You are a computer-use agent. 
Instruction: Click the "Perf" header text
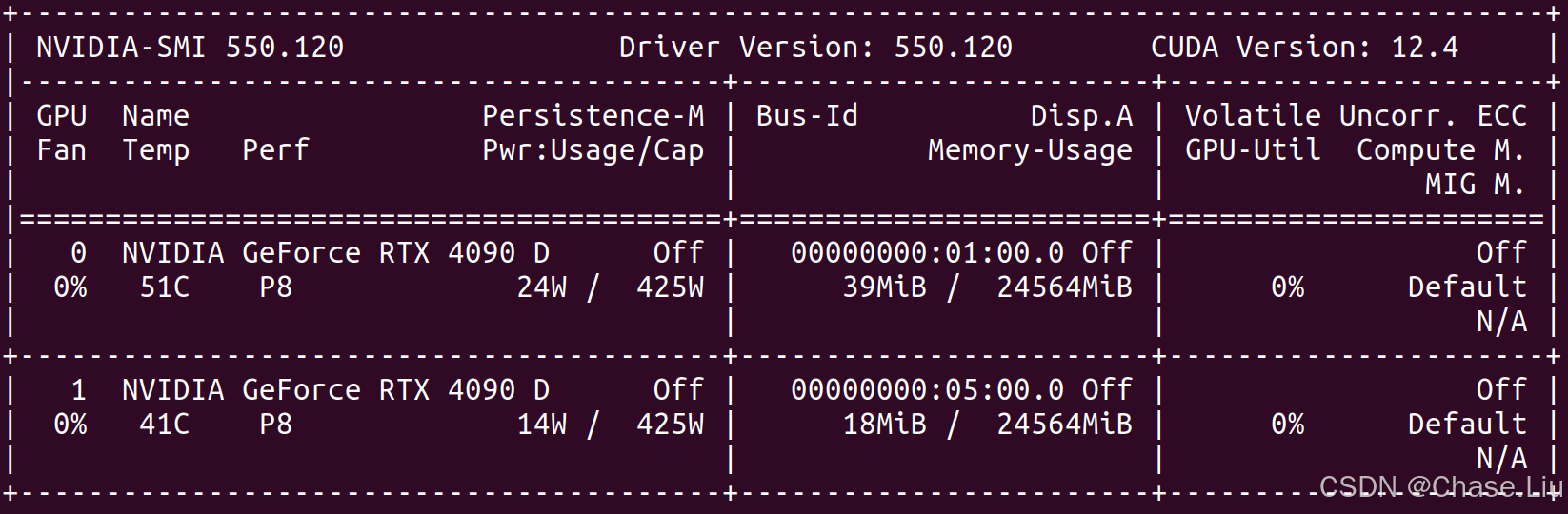pos(275,149)
